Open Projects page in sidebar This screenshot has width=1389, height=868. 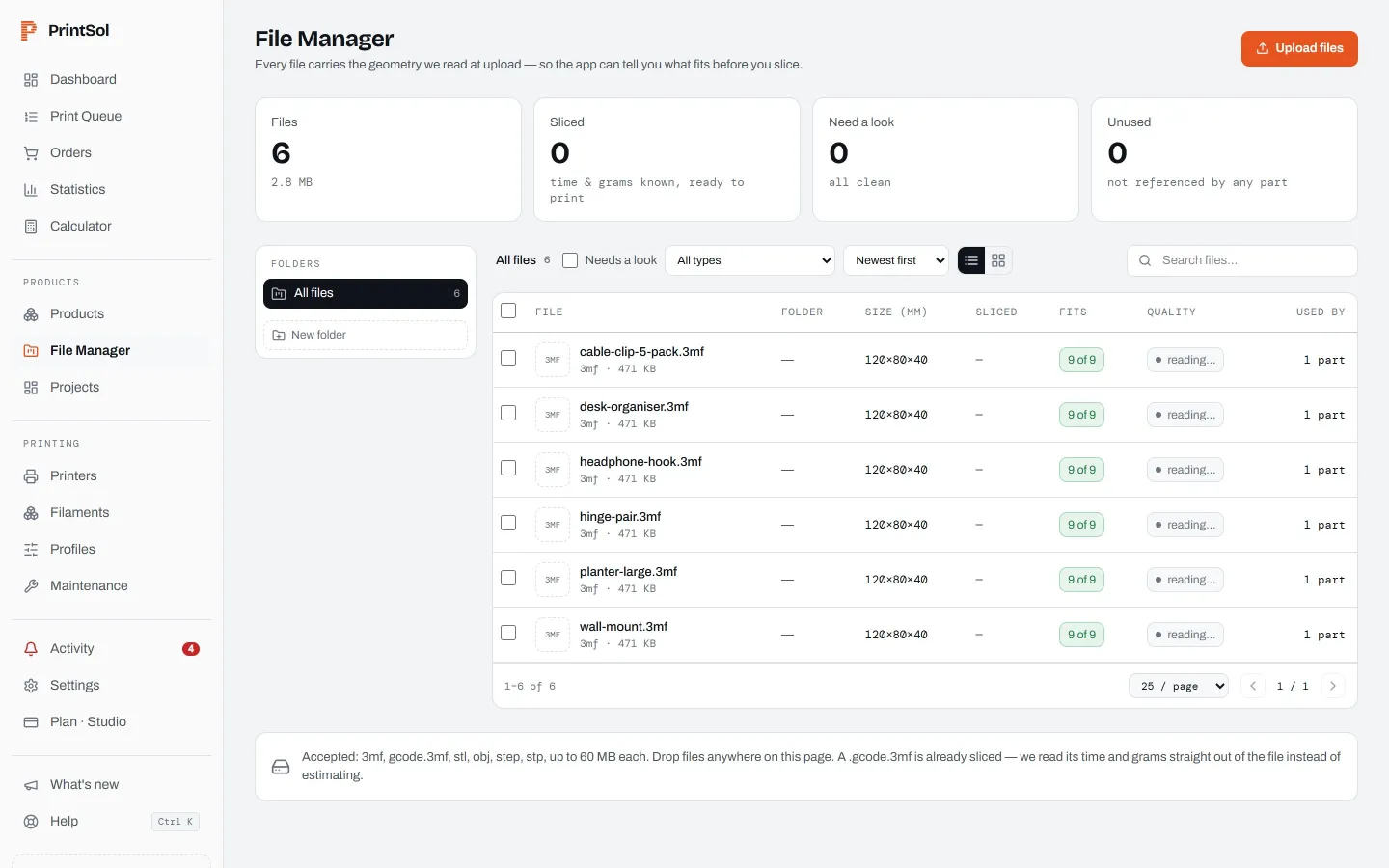pos(111,388)
